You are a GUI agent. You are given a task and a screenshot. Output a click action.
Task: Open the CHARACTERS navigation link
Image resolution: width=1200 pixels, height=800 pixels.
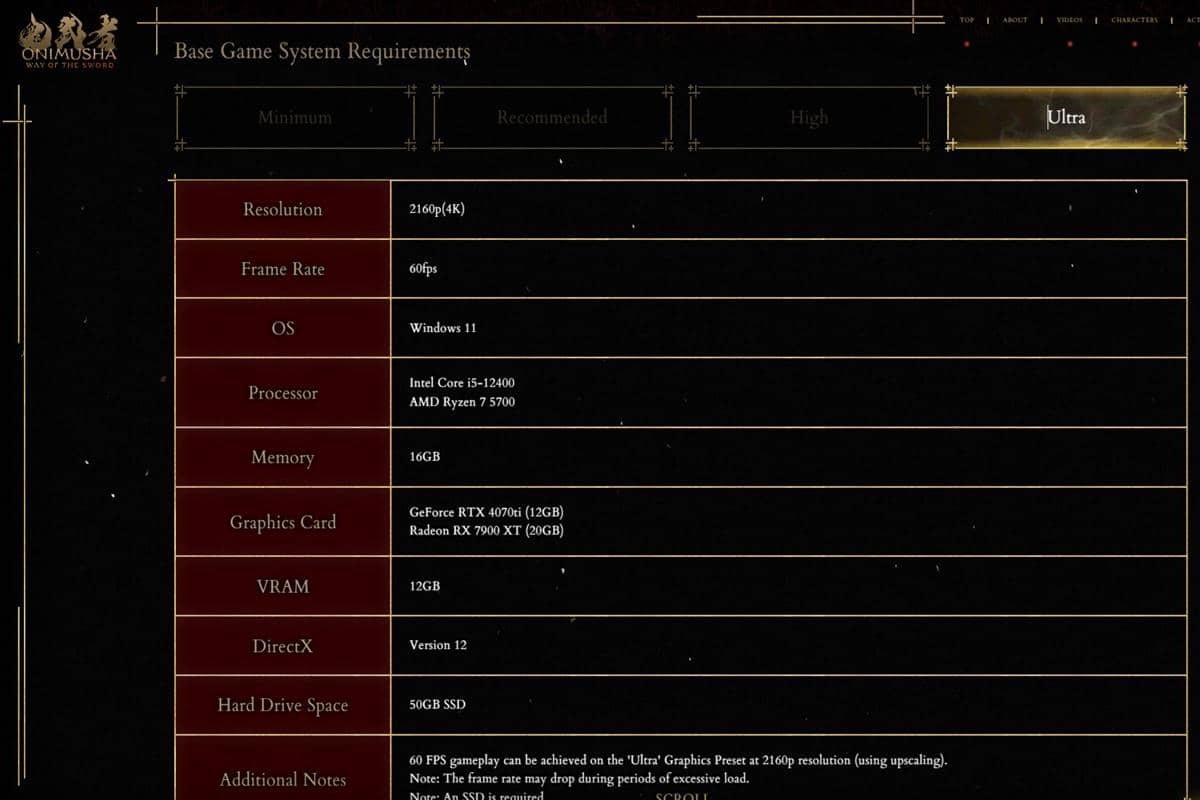point(1134,20)
